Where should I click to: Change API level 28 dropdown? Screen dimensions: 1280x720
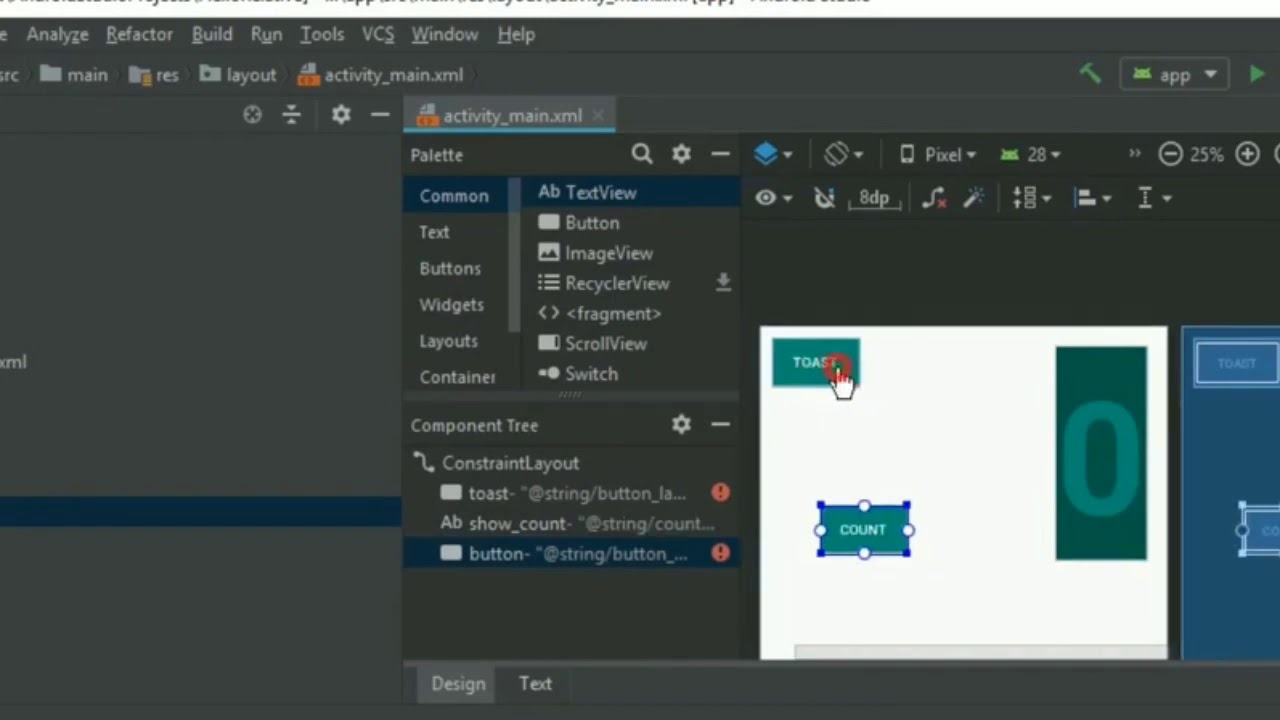(x=1030, y=154)
